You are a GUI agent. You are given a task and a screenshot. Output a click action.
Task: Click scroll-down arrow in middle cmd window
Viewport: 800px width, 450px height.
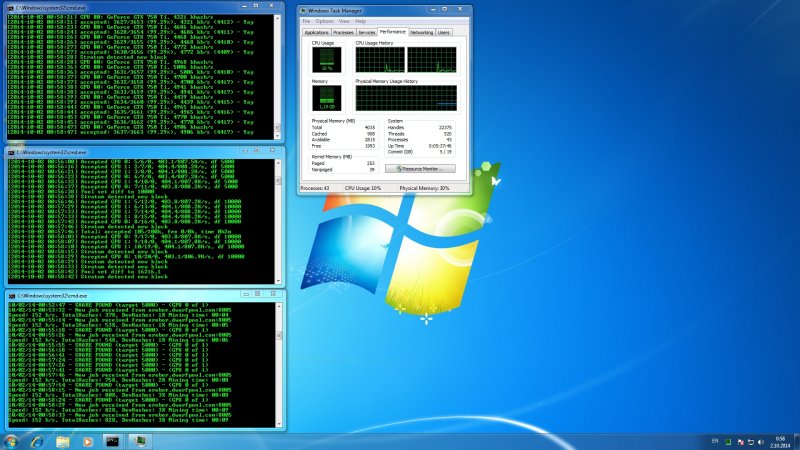278,281
